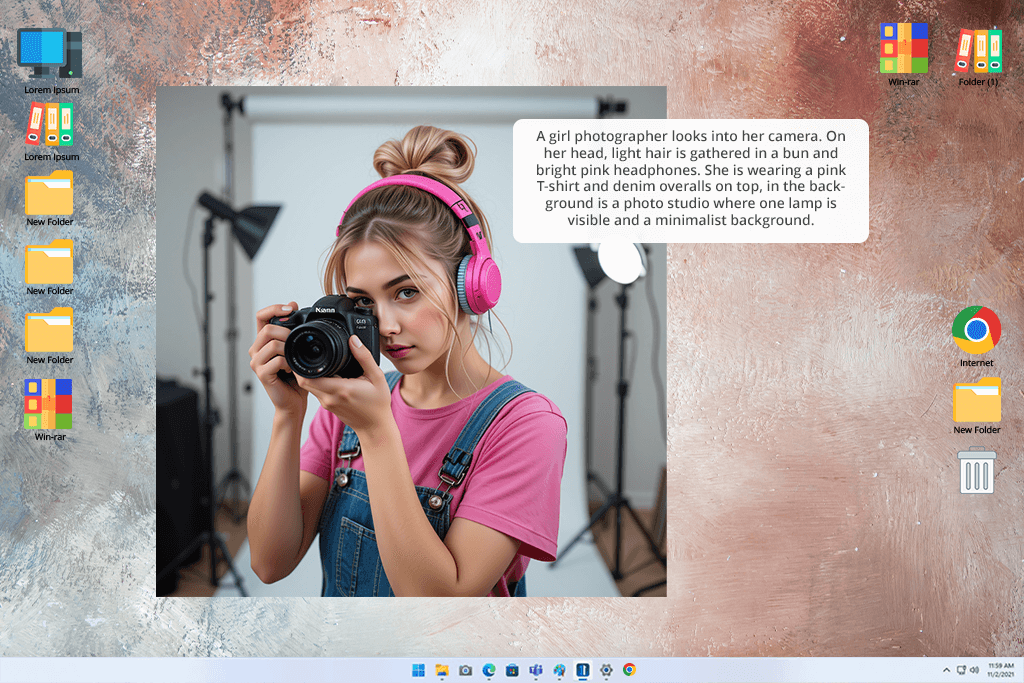The image size is (1024, 683).
Task: Open Settings gear in the taskbar
Action: tap(606, 670)
